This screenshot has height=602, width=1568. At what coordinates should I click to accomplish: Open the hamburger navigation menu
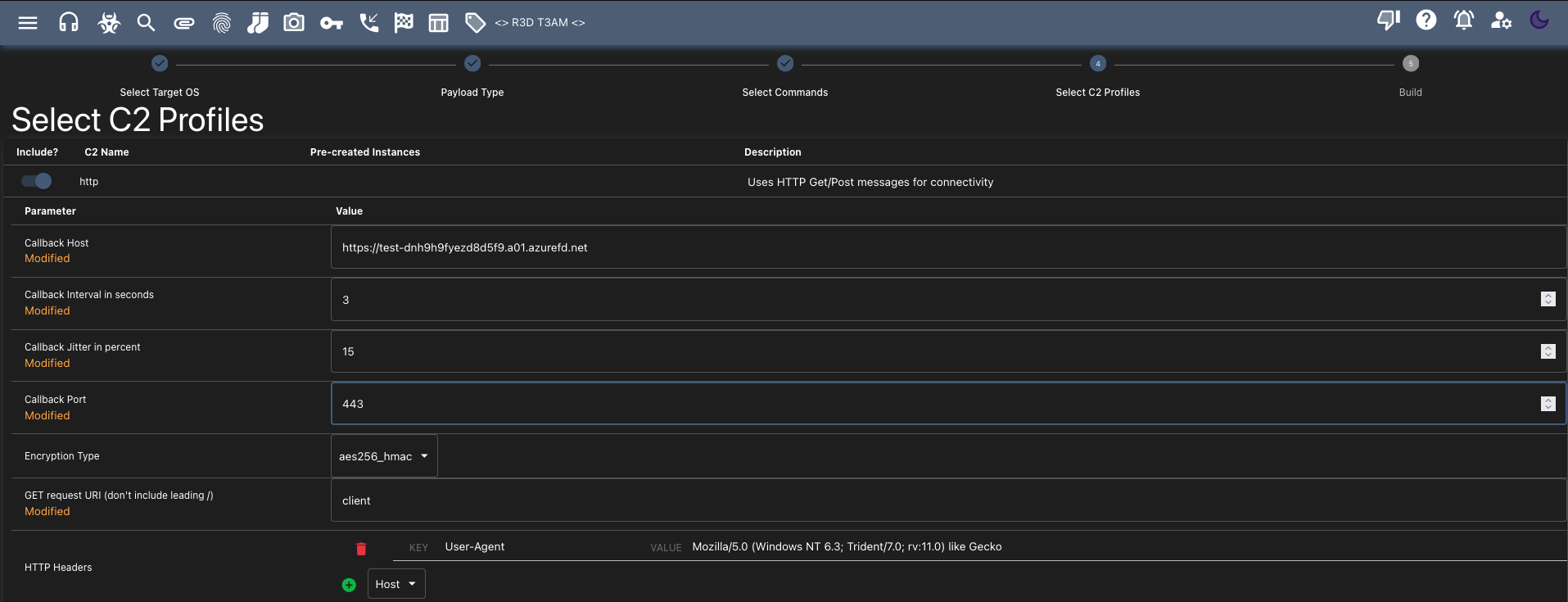click(x=28, y=23)
